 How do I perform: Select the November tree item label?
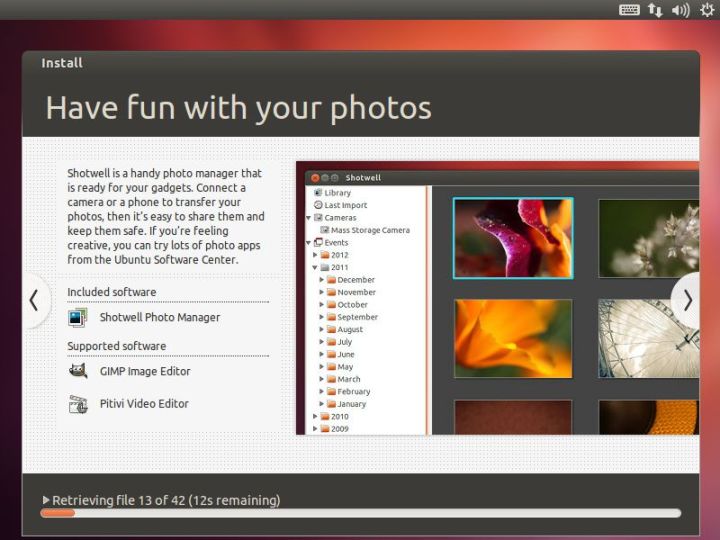pyautogui.click(x=356, y=292)
